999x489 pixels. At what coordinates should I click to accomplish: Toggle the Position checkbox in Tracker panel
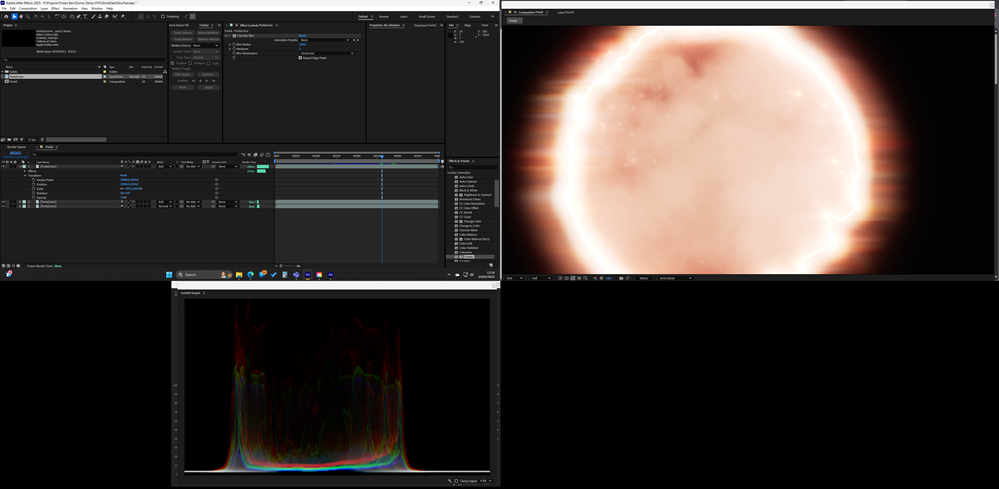[174, 63]
